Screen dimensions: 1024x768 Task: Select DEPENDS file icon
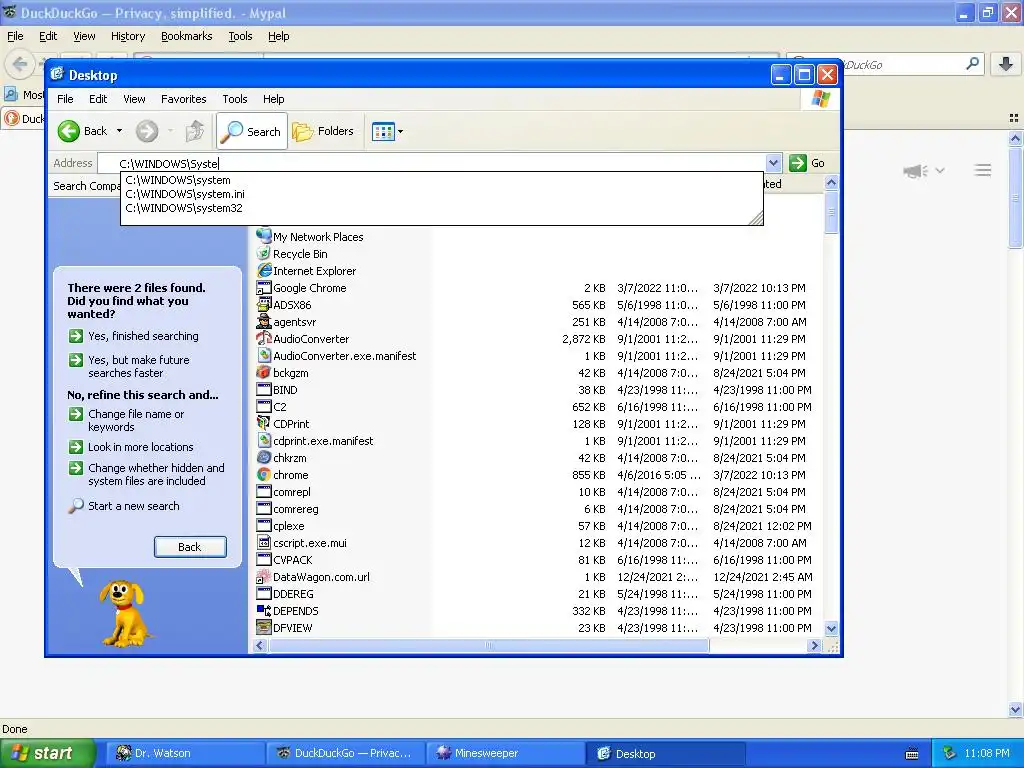263,611
